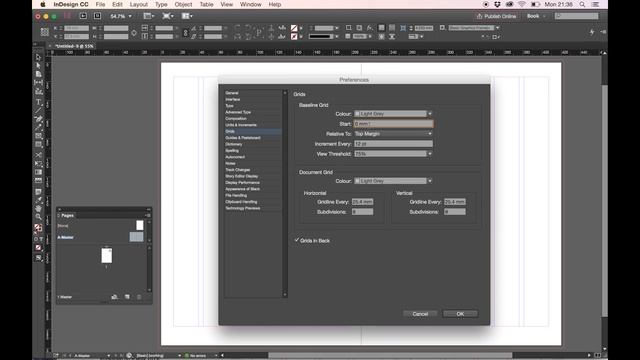Screen dimensions: 640x360
Task: Select the Zoom tool
Action: pyautogui.click(x=38, y=217)
